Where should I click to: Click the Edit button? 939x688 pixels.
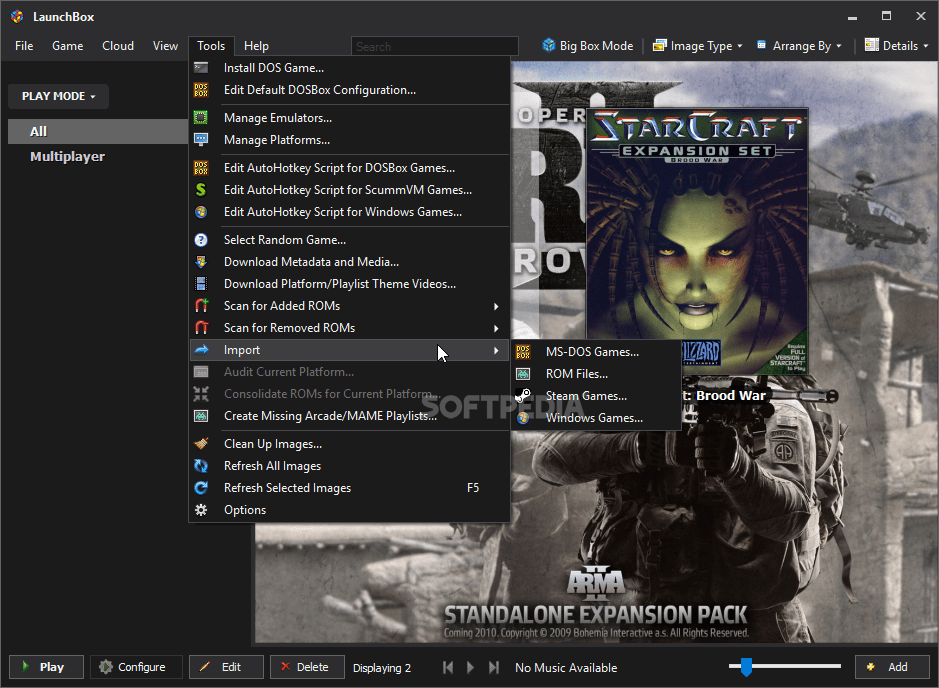tap(226, 667)
